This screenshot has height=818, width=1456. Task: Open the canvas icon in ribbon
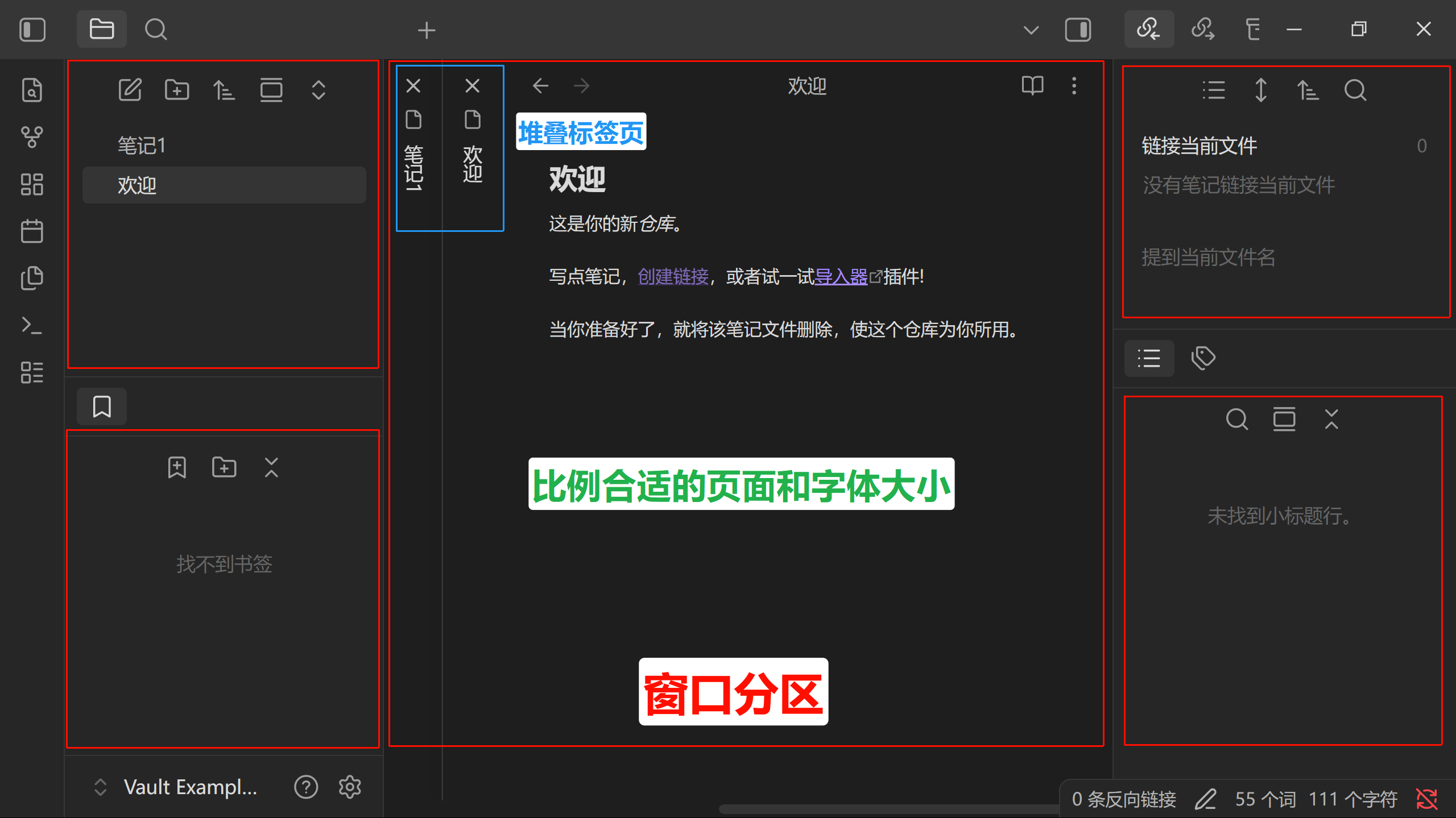32,184
